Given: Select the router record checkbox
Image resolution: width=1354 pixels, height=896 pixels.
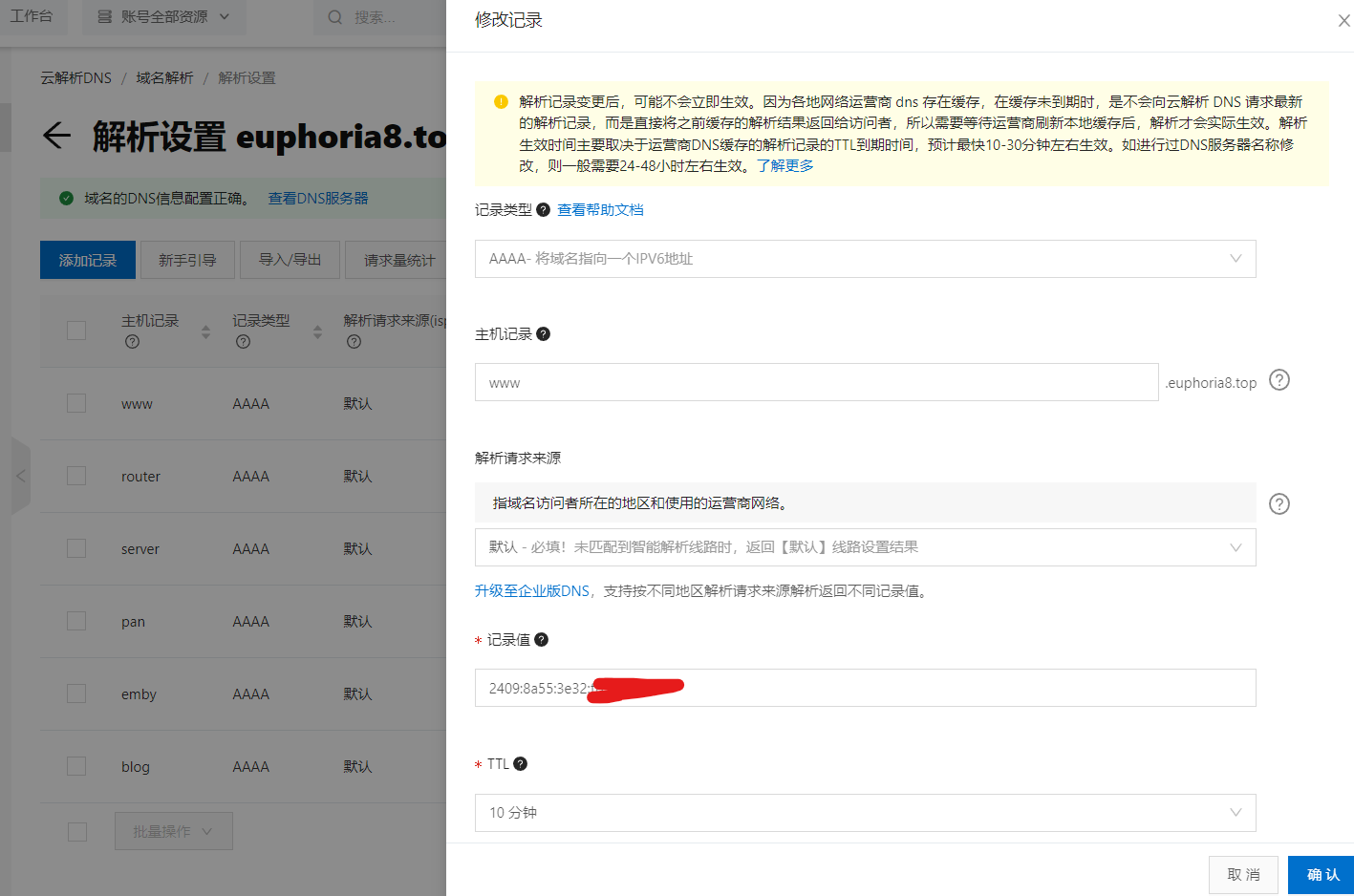Looking at the screenshot, I should click(x=76, y=476).
